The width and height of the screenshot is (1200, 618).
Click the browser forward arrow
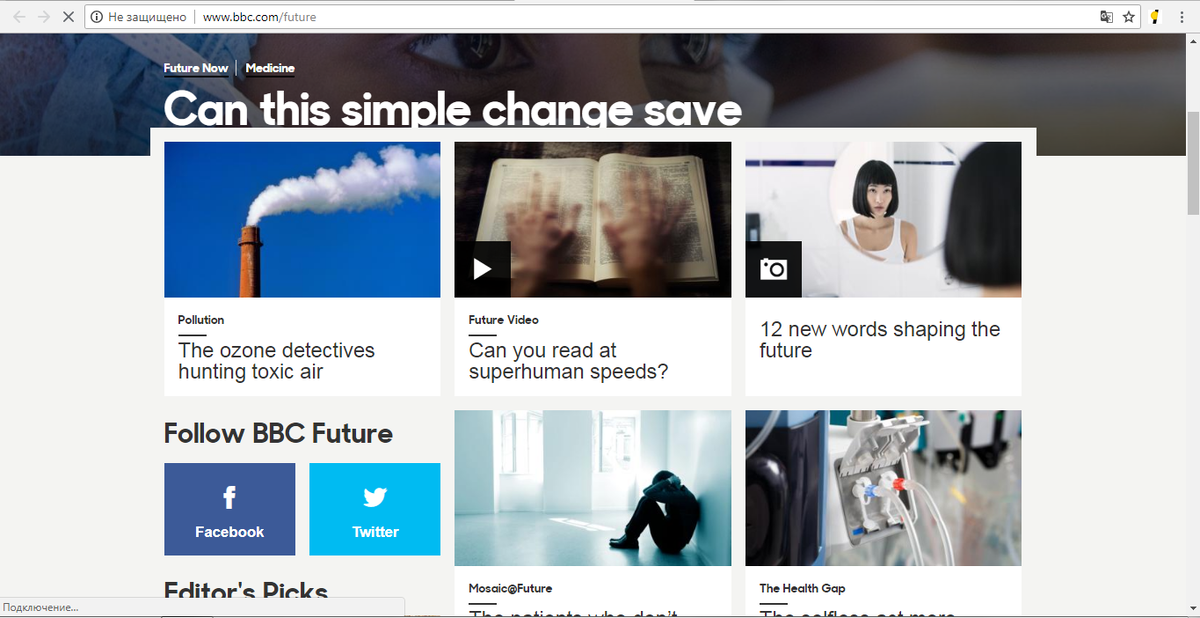[x=43, y=17]
